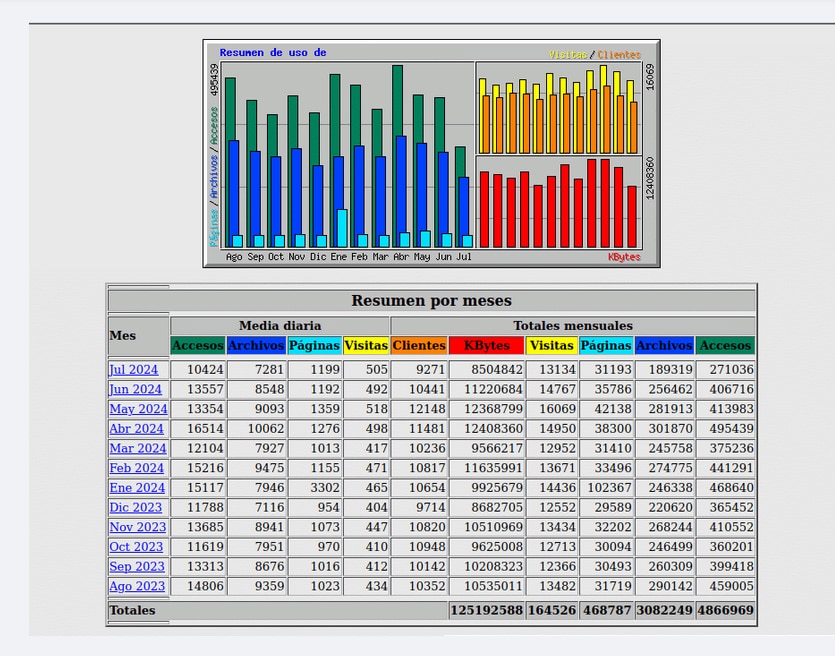Open the Oct 2023 link
Viewport: 835px width, 656px height.
click(x=136, y=547)
